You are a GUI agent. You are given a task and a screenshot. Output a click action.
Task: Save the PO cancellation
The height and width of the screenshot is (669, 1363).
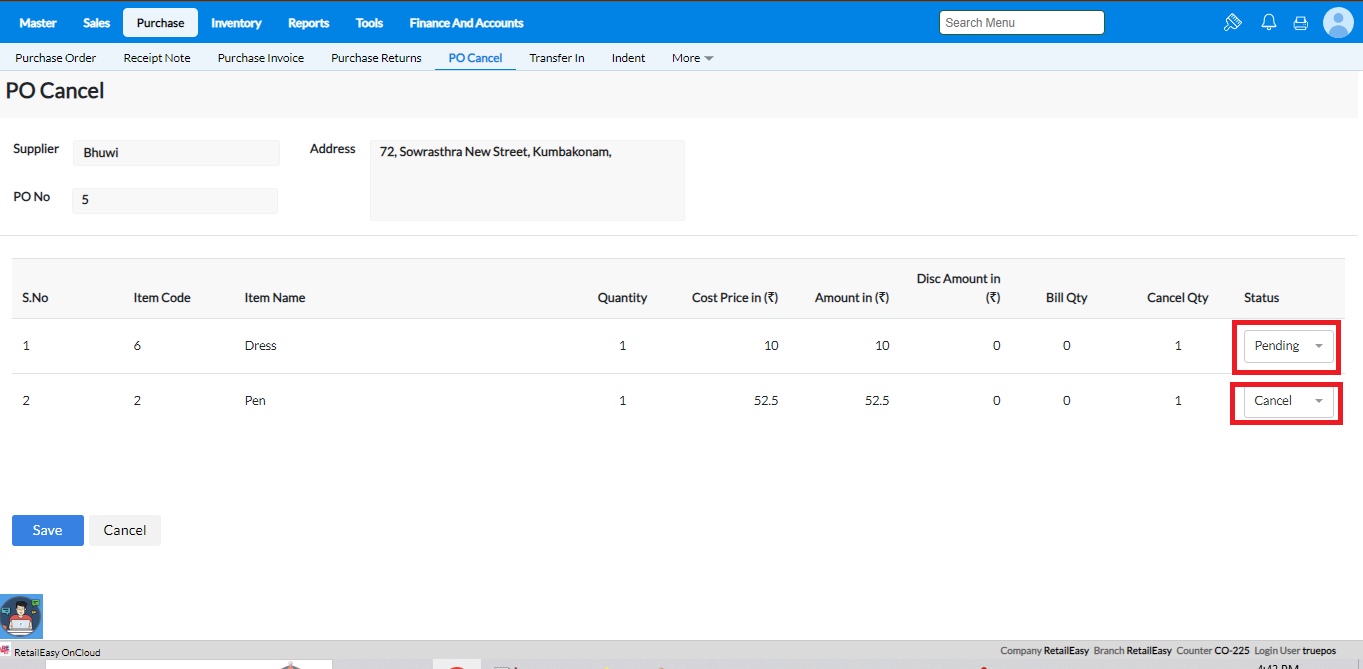[x=47, y=530]
